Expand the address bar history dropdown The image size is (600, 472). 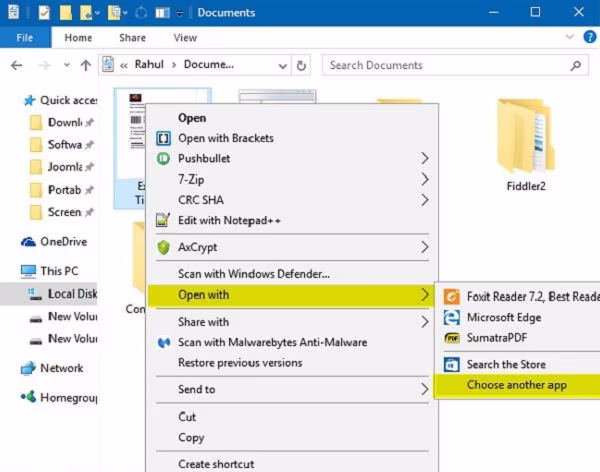pyautogui.click(x=283, y=66)
